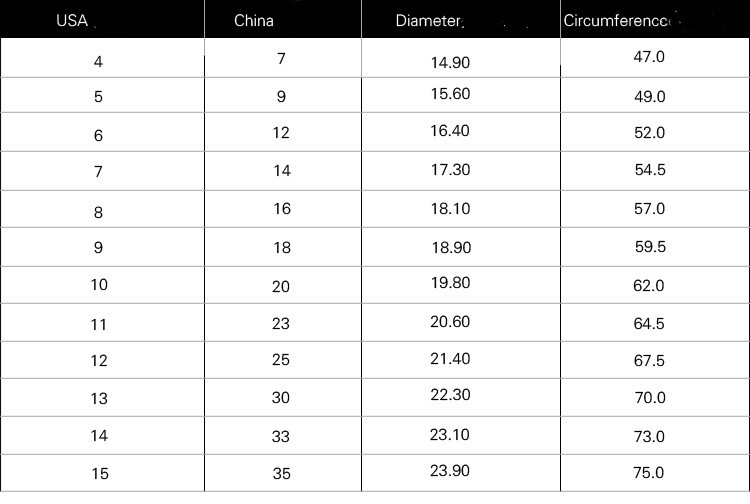Click USA size 15 cell
The width and height of the screenshot is (750, 504).
pyautogui.click(x=98, y=473)
